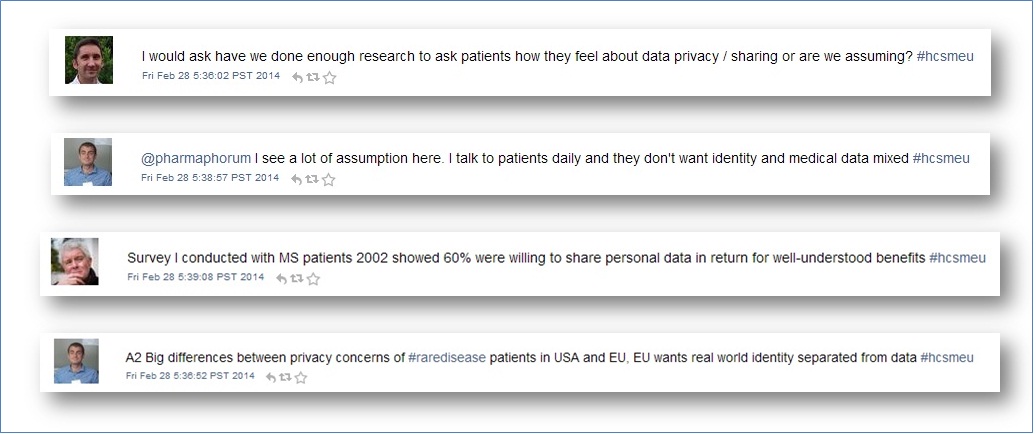
Task: Star the @pharmaphorum assumption tweet
Action: tap(328, 179)
